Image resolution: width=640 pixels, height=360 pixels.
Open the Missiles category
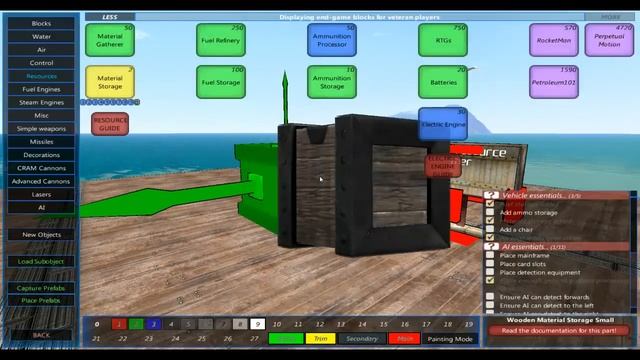click(x=41, y=142)
